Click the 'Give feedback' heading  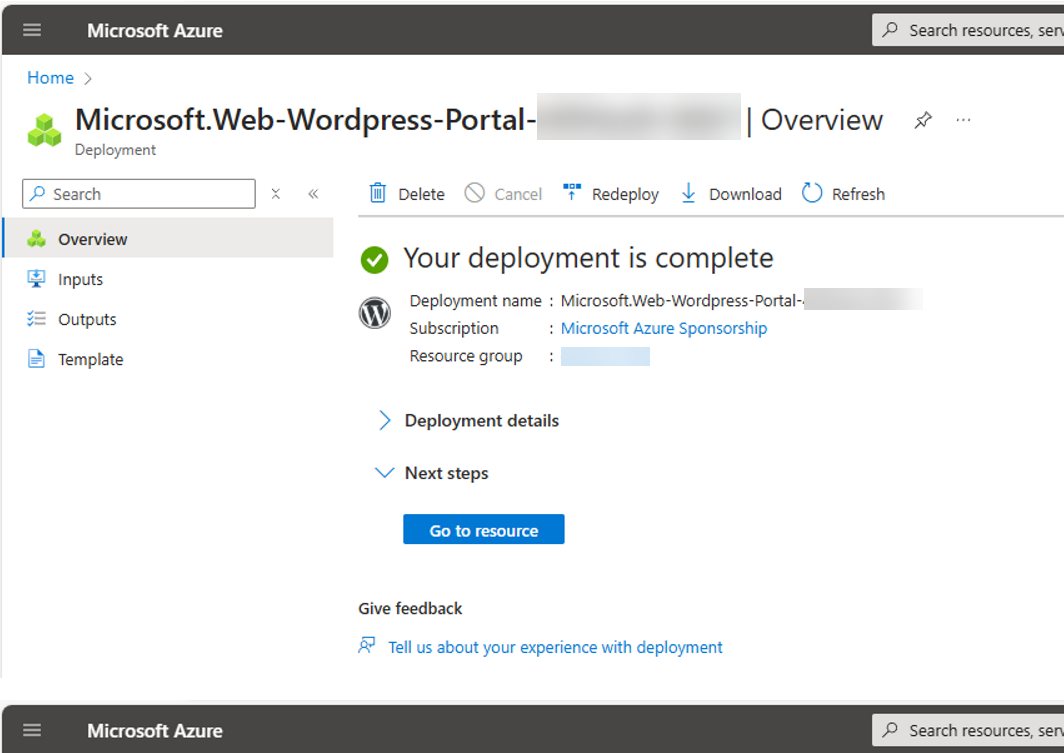coord(411,609)
